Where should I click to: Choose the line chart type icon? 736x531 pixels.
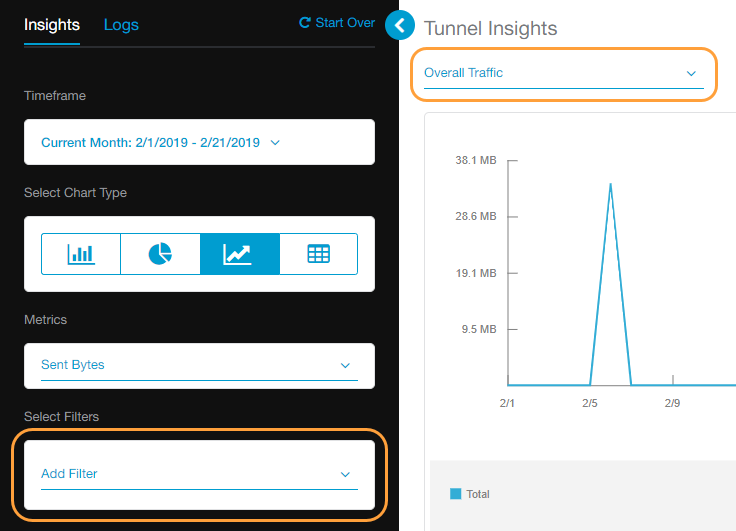[239, 254]
